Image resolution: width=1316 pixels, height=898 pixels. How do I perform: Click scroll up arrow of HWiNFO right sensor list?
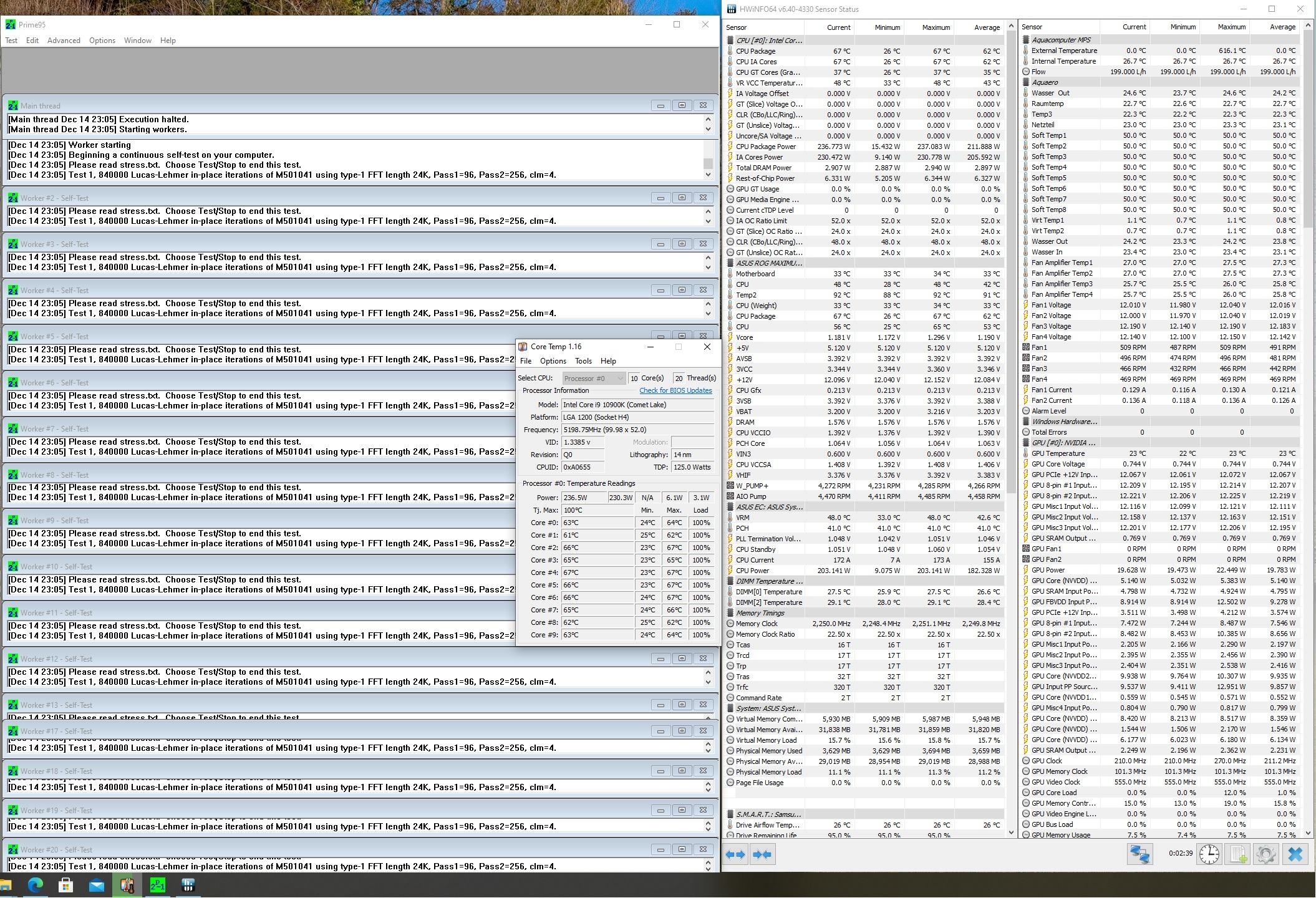[x=1308, y=27]
